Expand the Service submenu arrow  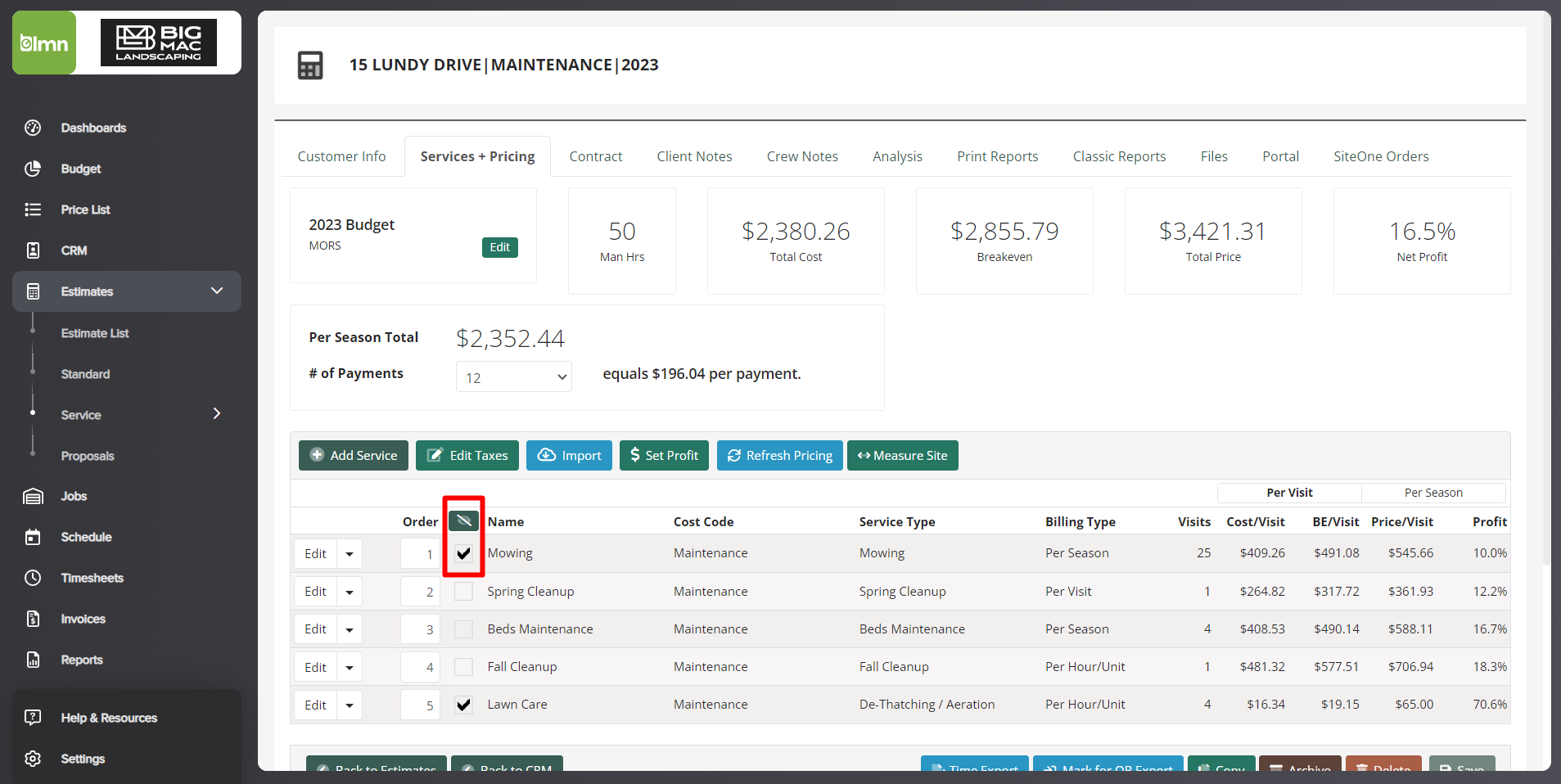[x=217, y=413]
